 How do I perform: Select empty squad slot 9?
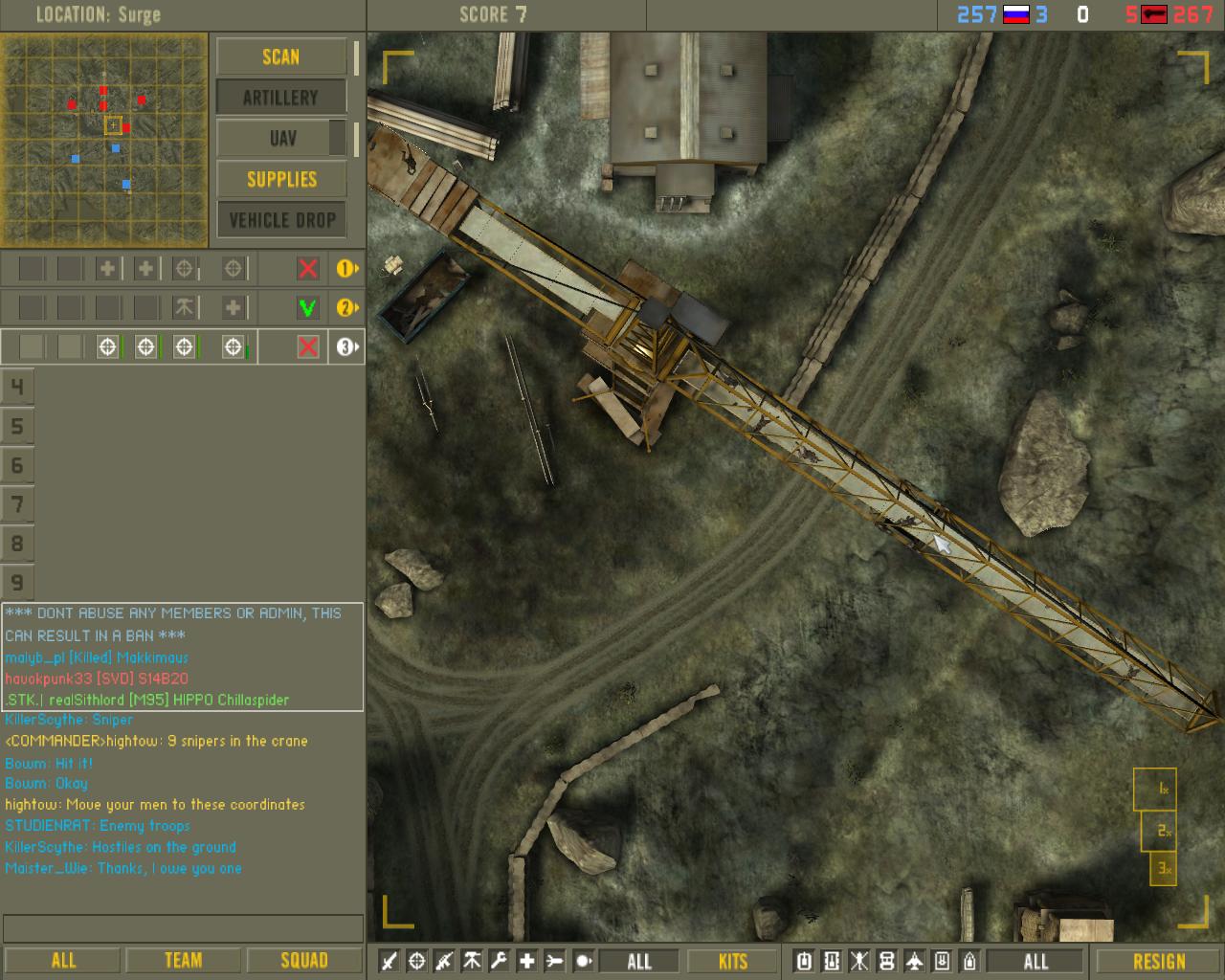click(17, 582)
